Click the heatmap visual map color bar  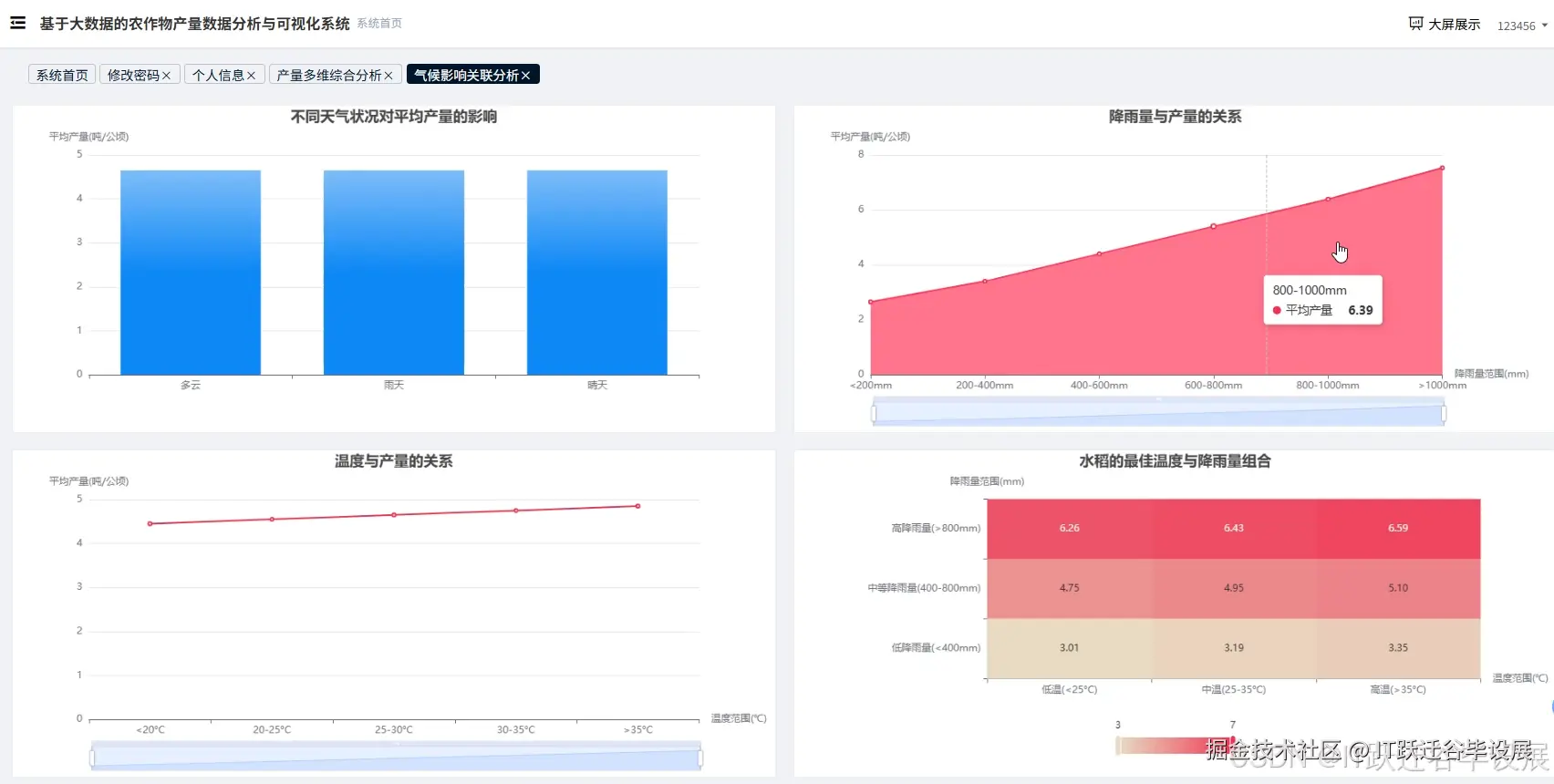pos(1176,746)
